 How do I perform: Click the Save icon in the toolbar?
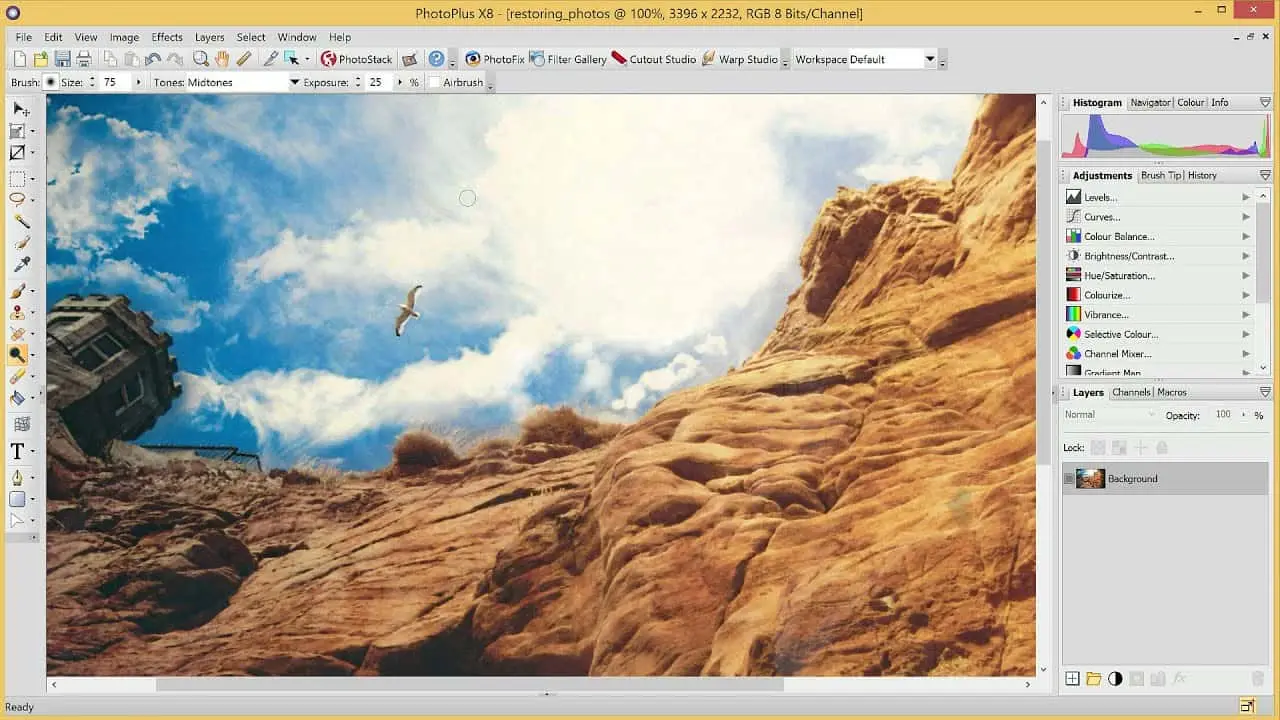[x=63, y=59]
